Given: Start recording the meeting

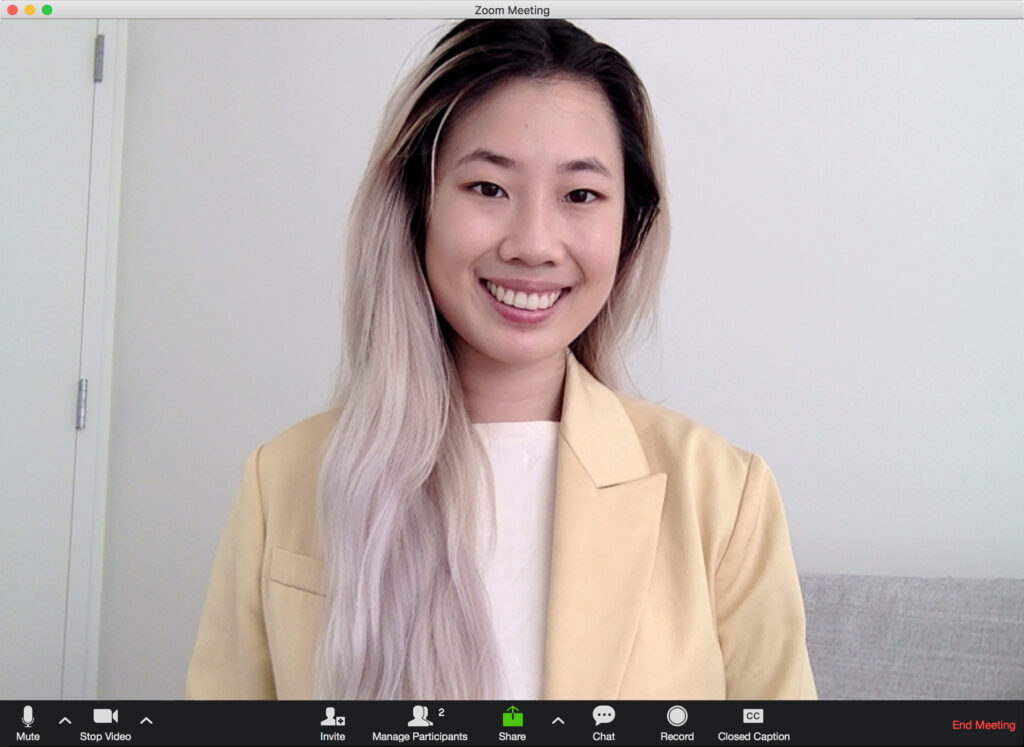Looking at the screenshot, I should (677, 722).
